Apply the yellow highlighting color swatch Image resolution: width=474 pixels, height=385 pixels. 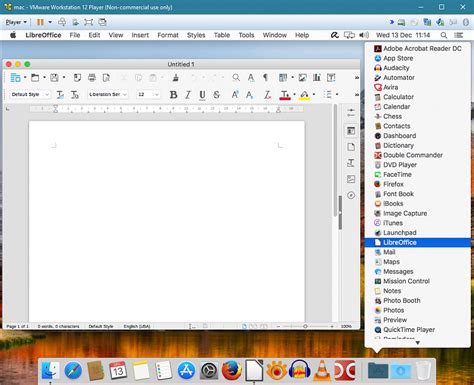pos(304,95)
